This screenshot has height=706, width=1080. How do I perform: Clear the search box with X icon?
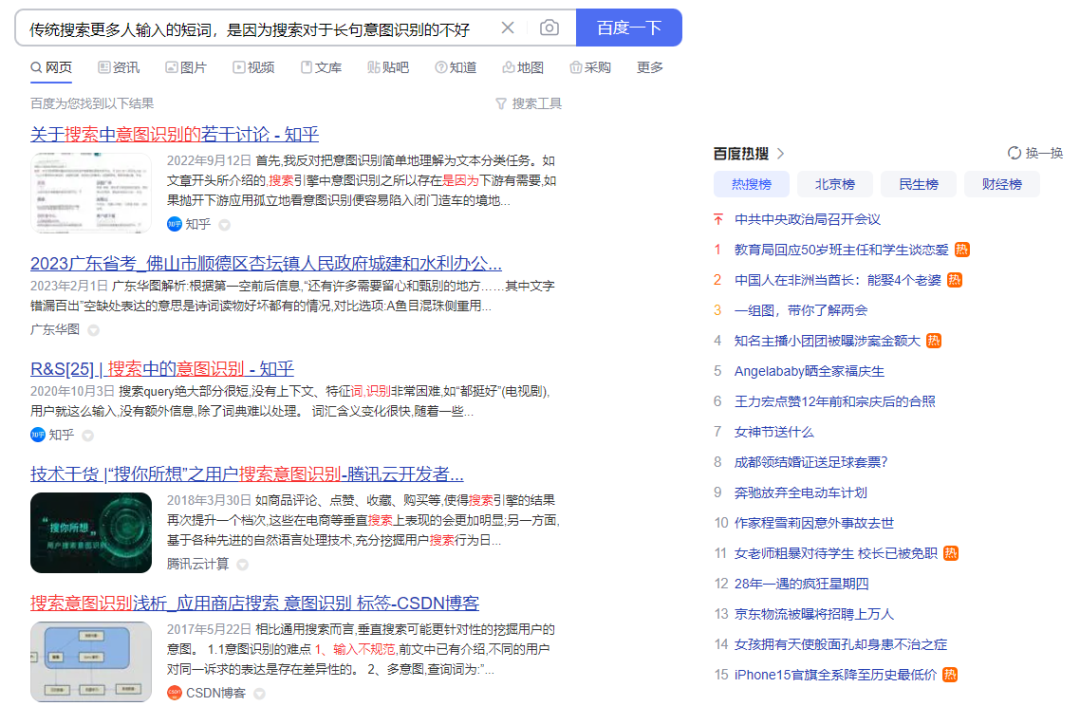pyautogui.click(x=508, y=28)
